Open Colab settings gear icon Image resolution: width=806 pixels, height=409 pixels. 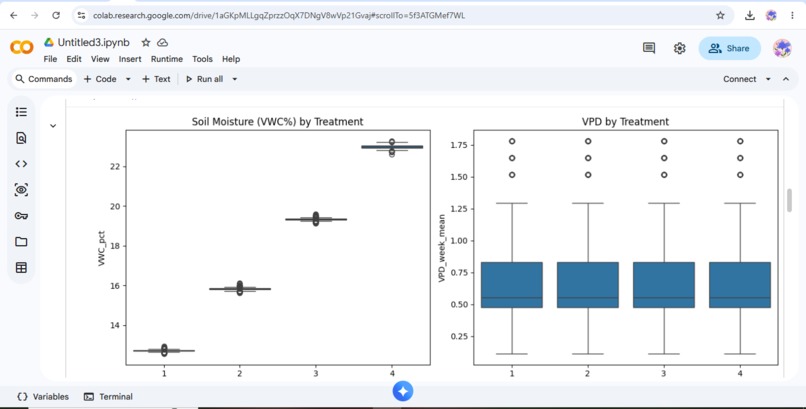[680, 48]
